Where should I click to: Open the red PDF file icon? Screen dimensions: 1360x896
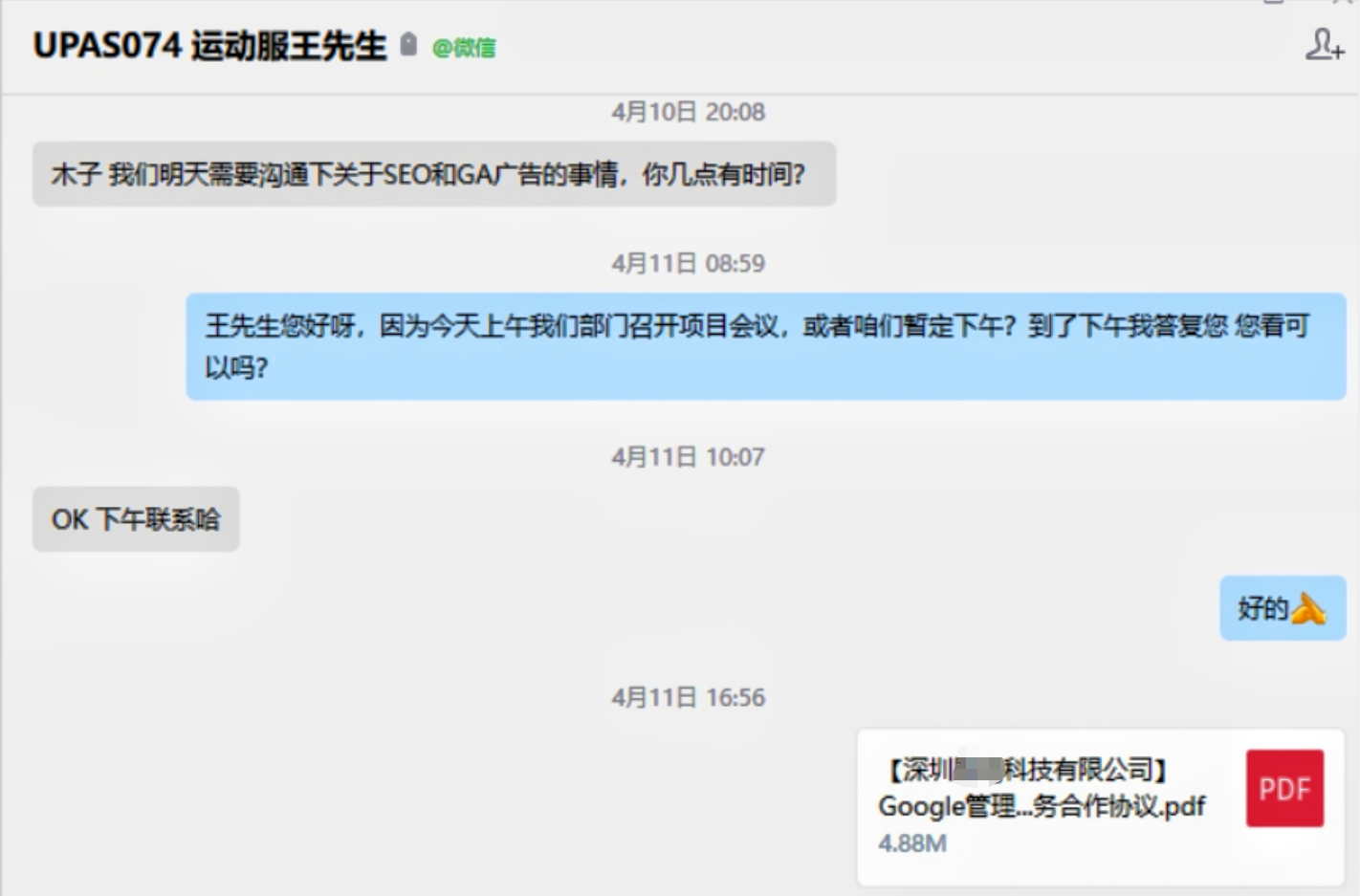click(1284, 788)
